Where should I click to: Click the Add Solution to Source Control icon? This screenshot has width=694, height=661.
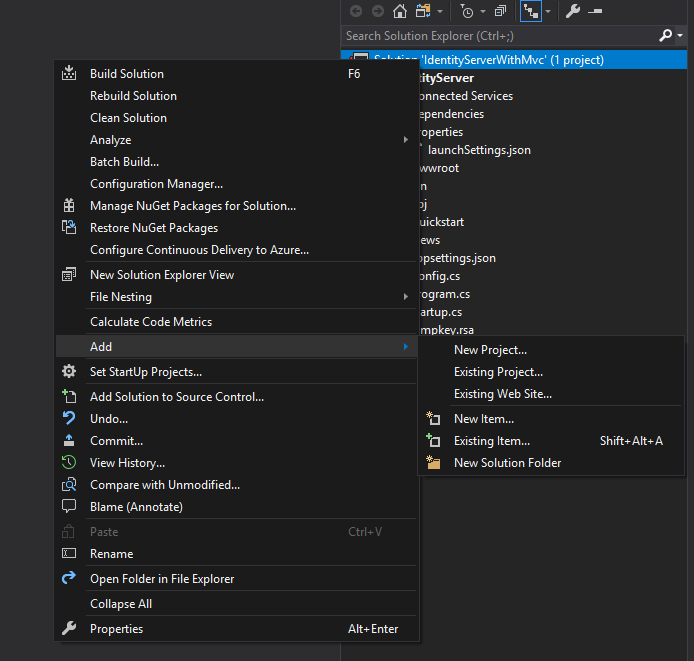point(69,396)
